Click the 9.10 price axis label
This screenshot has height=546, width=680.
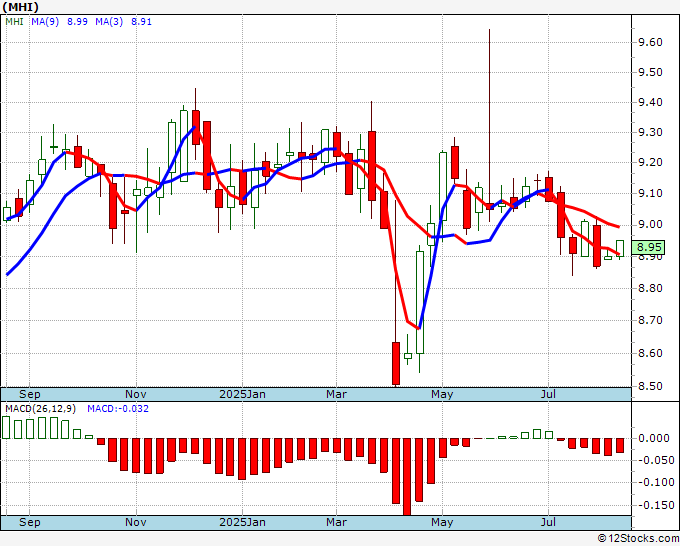pos(650,193)
